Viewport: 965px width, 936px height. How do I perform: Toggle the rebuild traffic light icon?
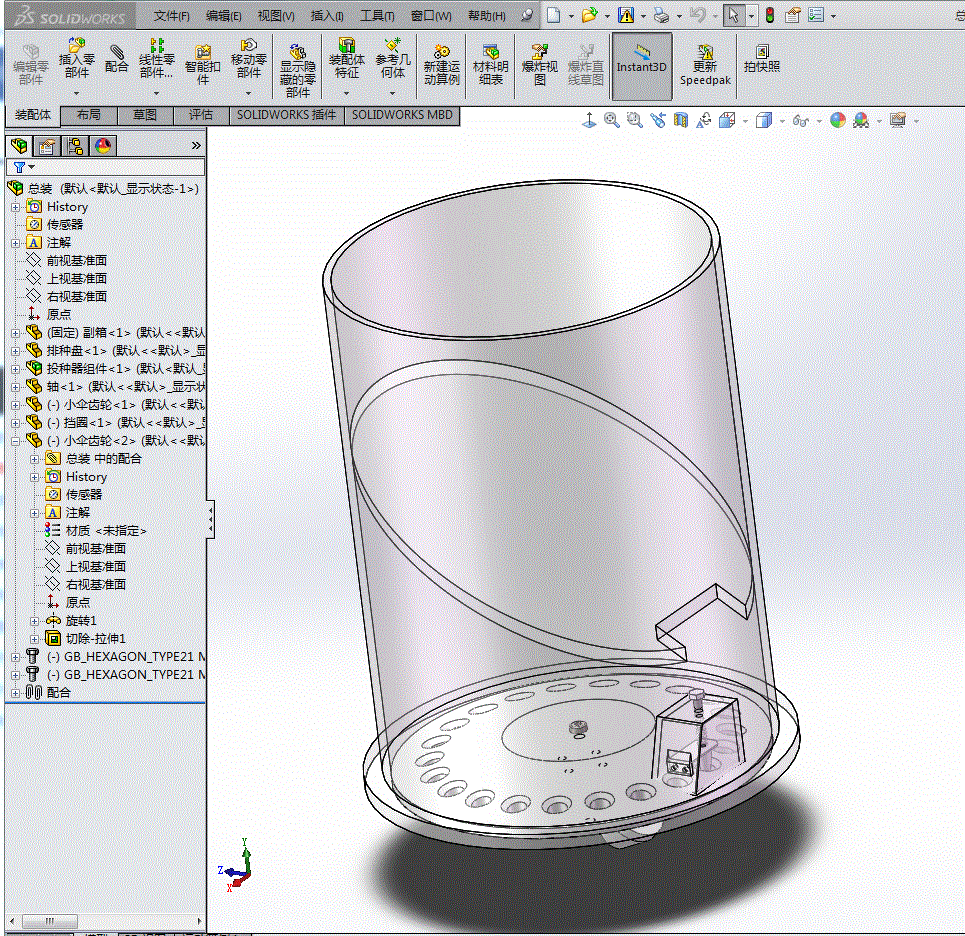[x=769, y=15]
